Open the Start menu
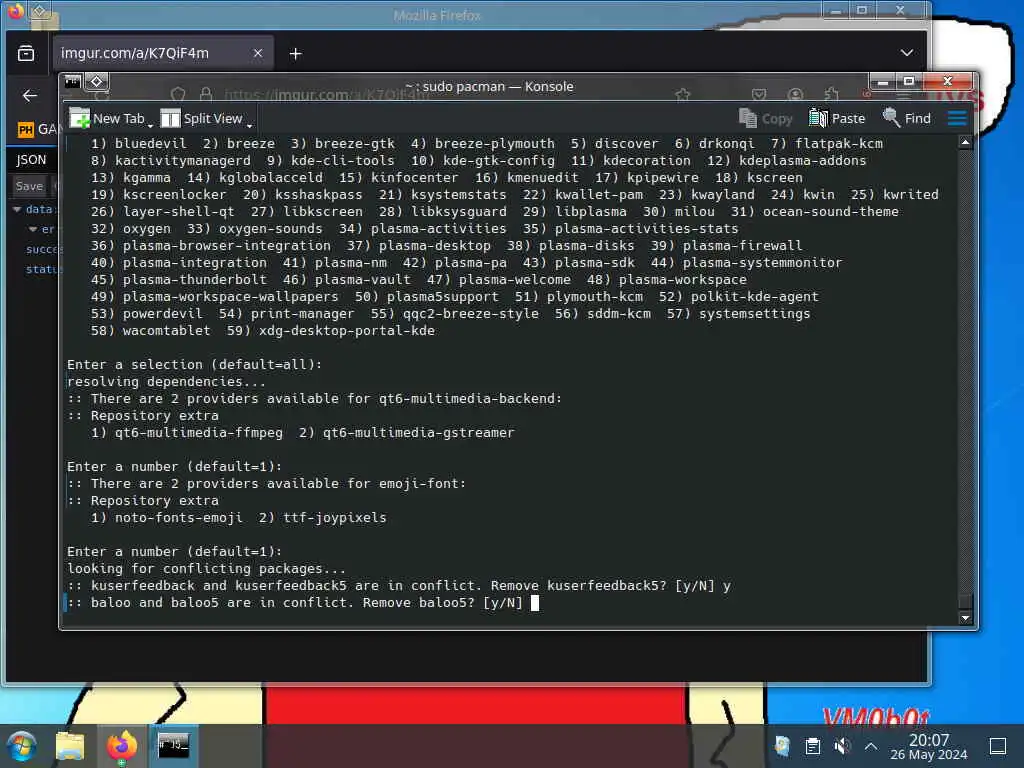The height and width of the screenshot is (768, 1024). (x=22, y=746)
